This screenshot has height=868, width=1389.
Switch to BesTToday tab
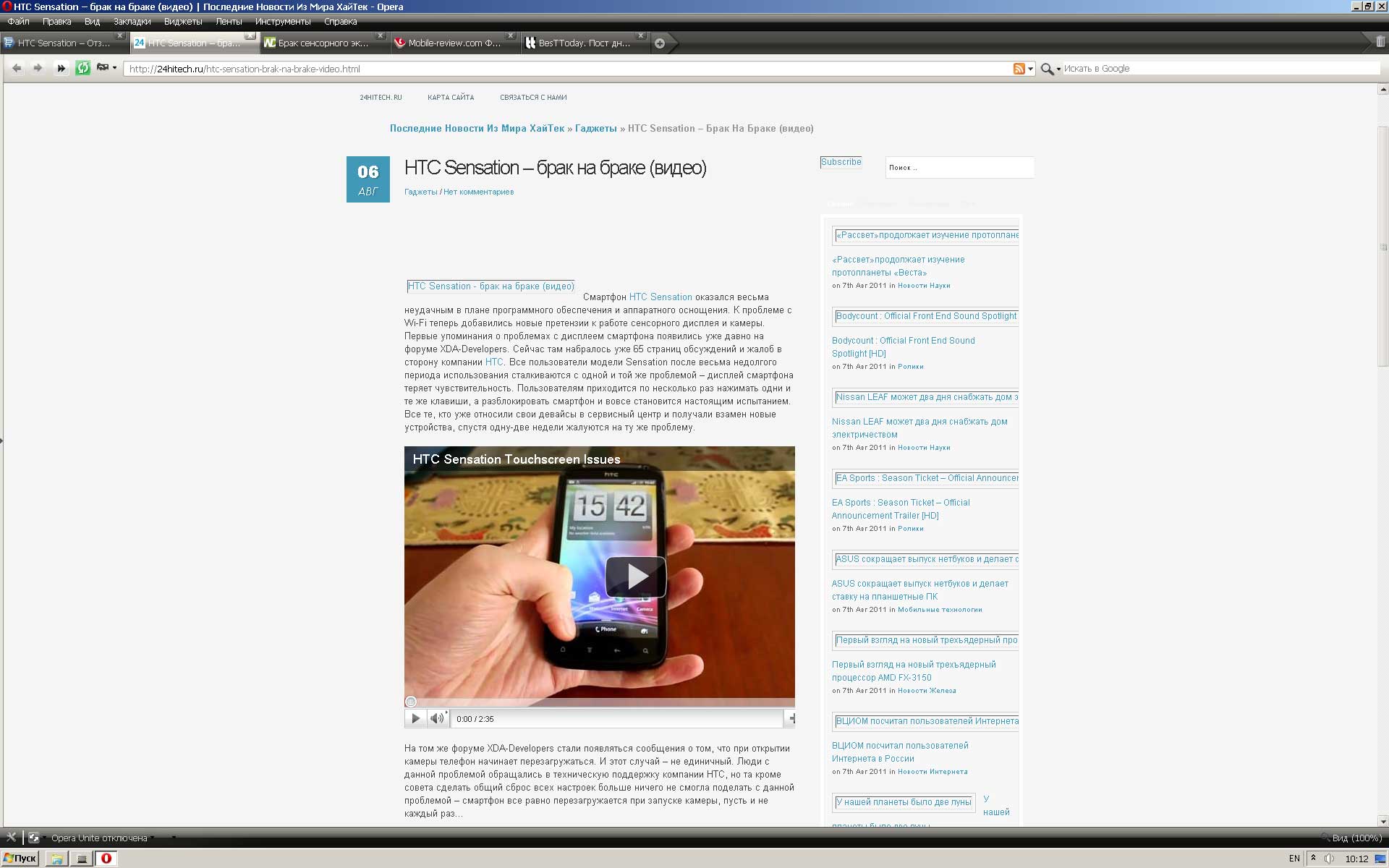pos(585,43)
